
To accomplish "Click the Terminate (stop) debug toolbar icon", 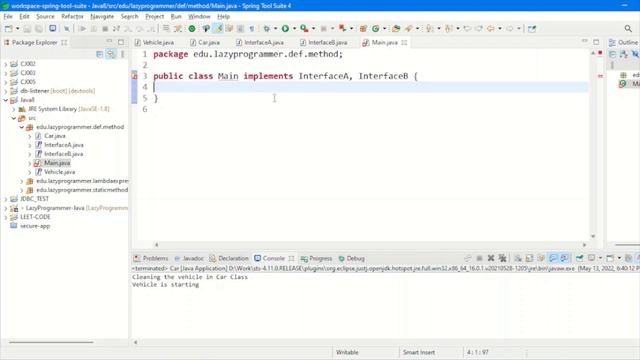I will [x=105, y=29].
